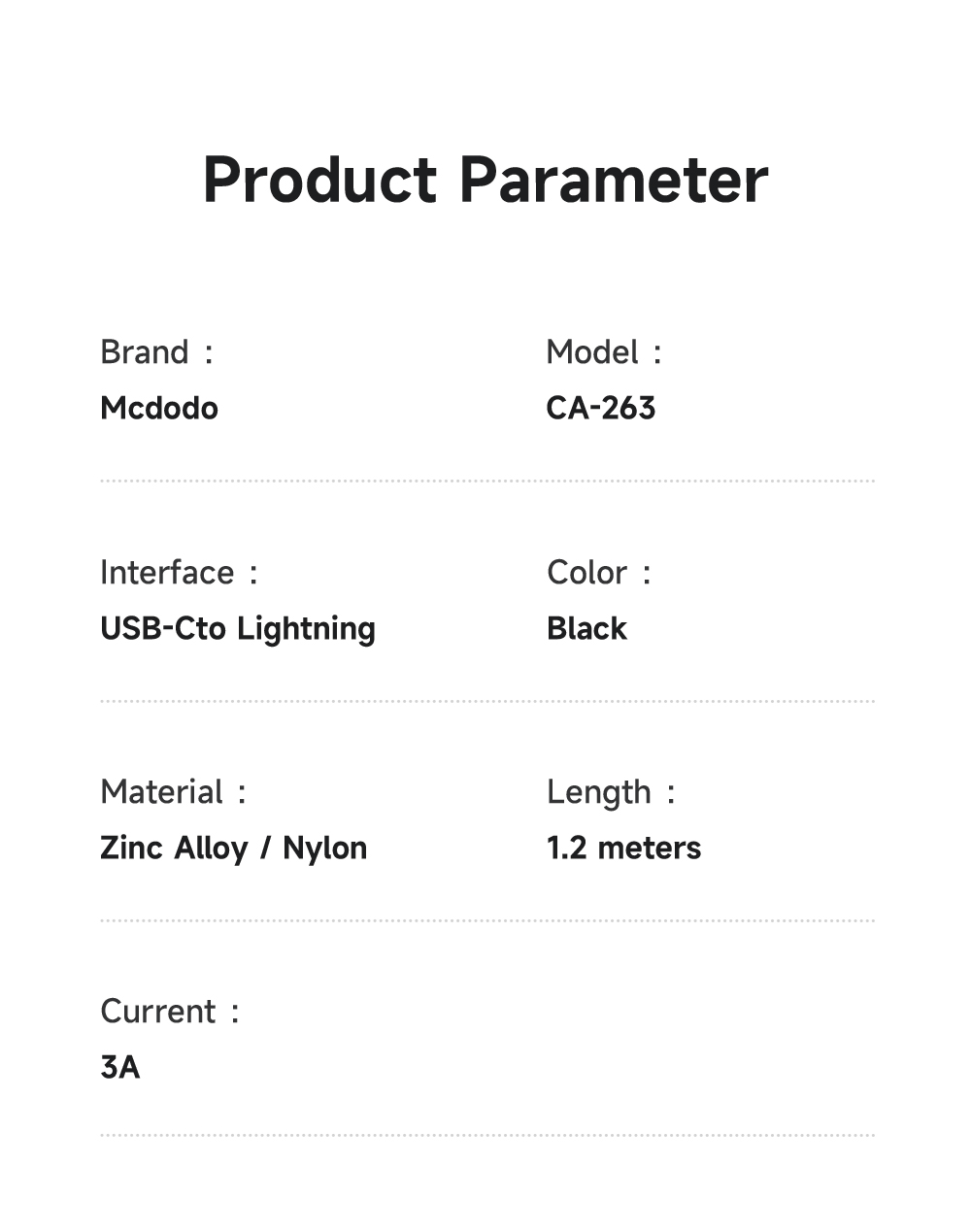Click the dotted divider under the Interface row
The width and height of the screenshot is (971, 1232).
coord(486,701)
